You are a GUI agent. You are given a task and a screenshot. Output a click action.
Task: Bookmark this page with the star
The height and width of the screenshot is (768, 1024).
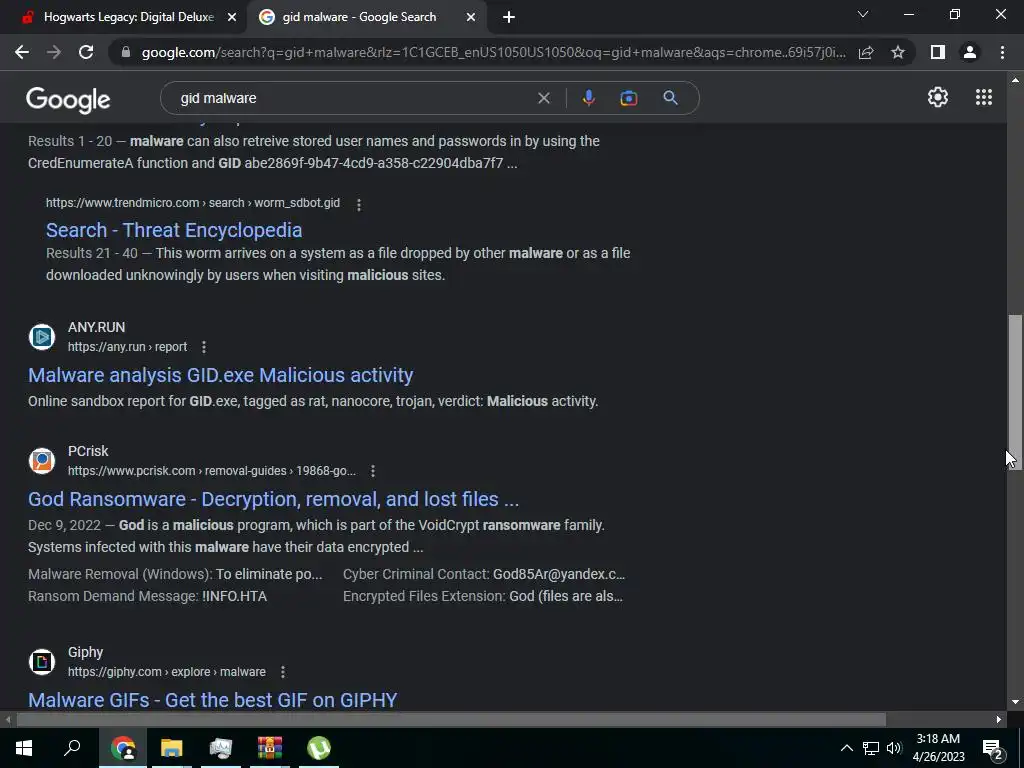(898, 52)
